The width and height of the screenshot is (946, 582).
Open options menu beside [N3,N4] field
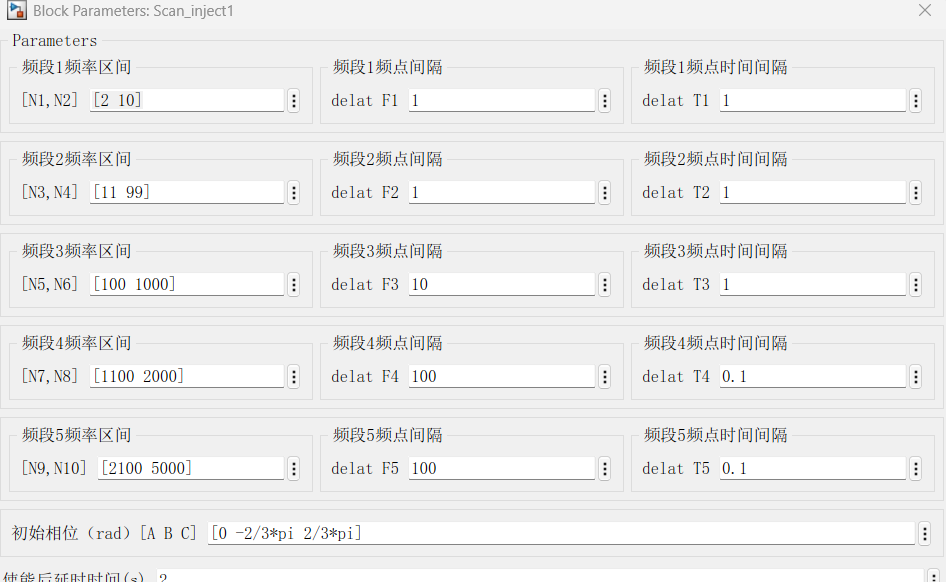click(294, 193)
